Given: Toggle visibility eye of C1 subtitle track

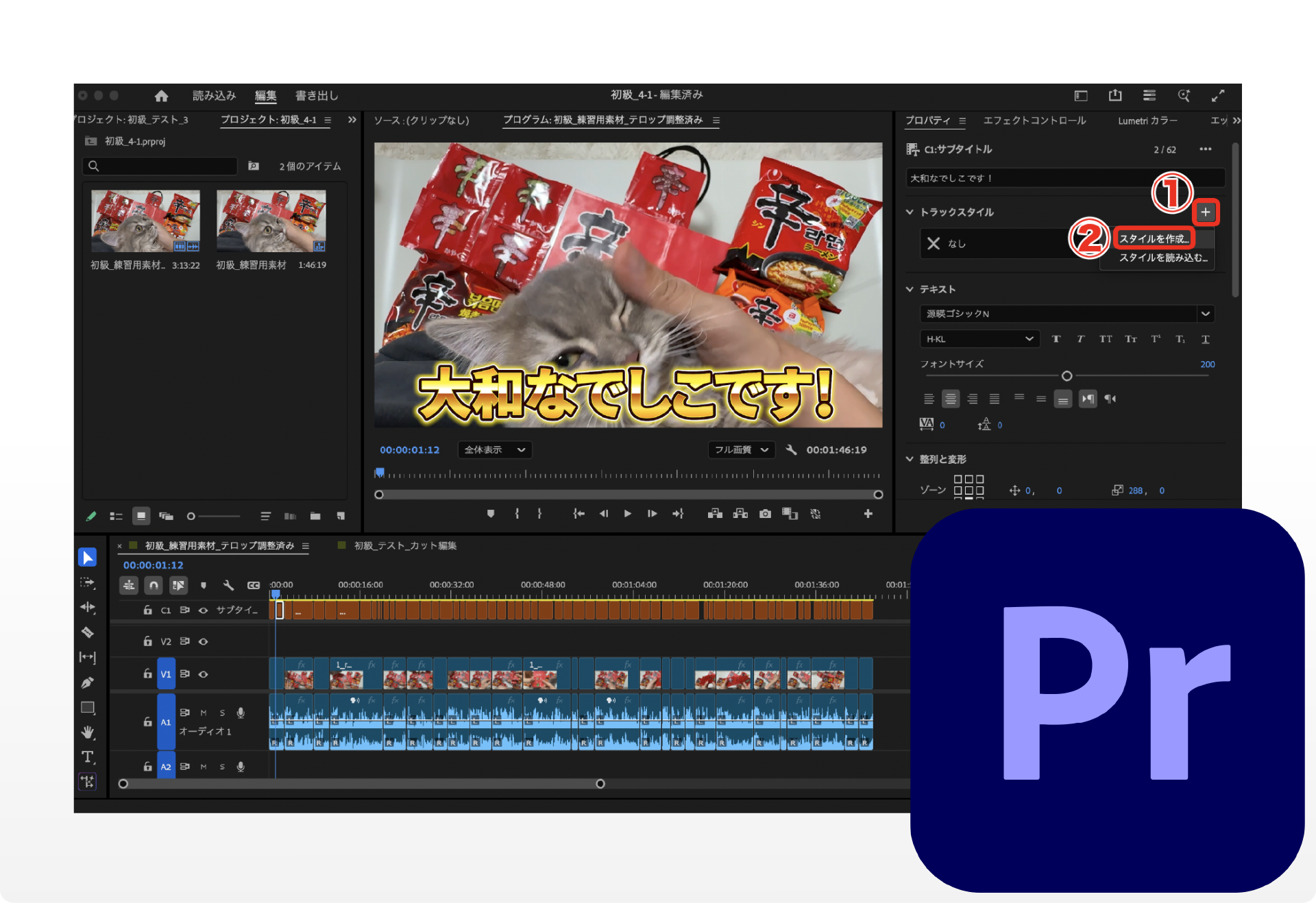Looking at the screenshot, I should tap(204, 610).
